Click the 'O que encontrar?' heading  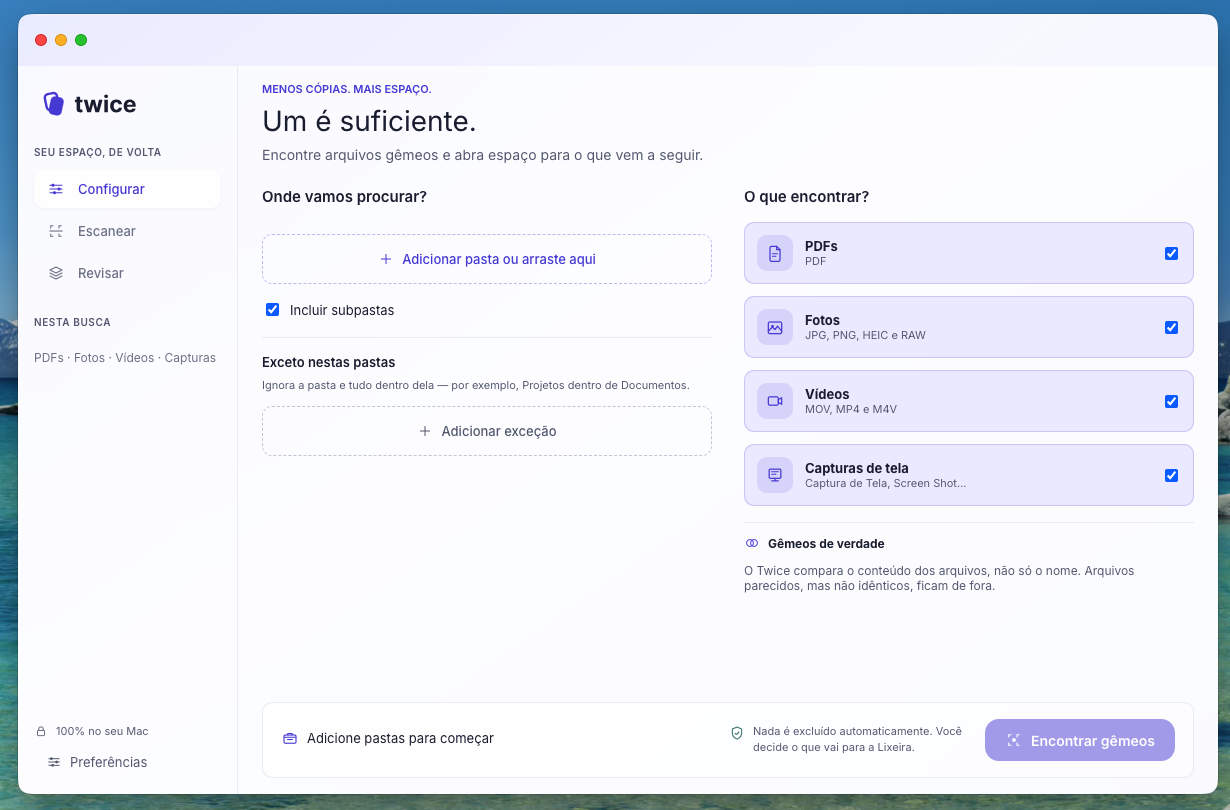[x=806, y=197]
